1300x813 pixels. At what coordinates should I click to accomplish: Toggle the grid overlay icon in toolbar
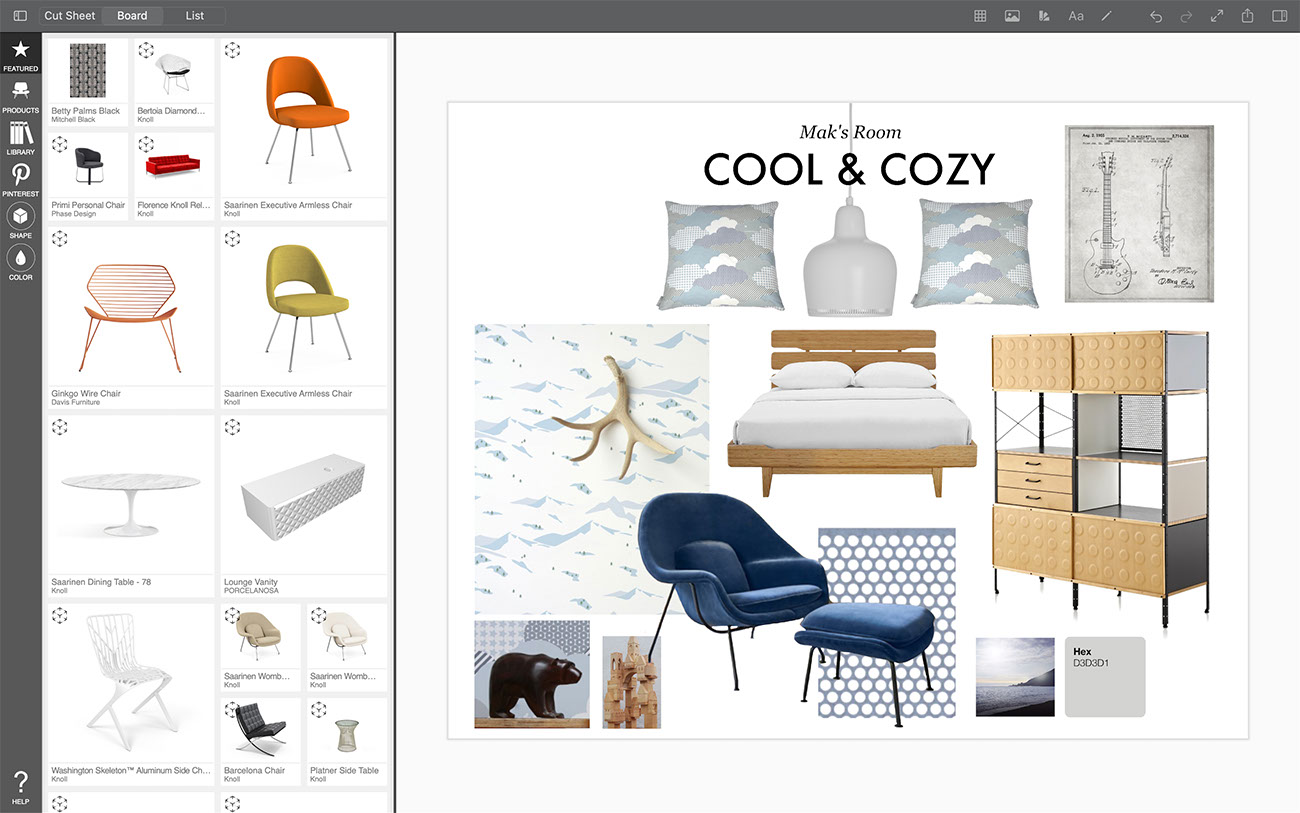click(x=981, y=16)
